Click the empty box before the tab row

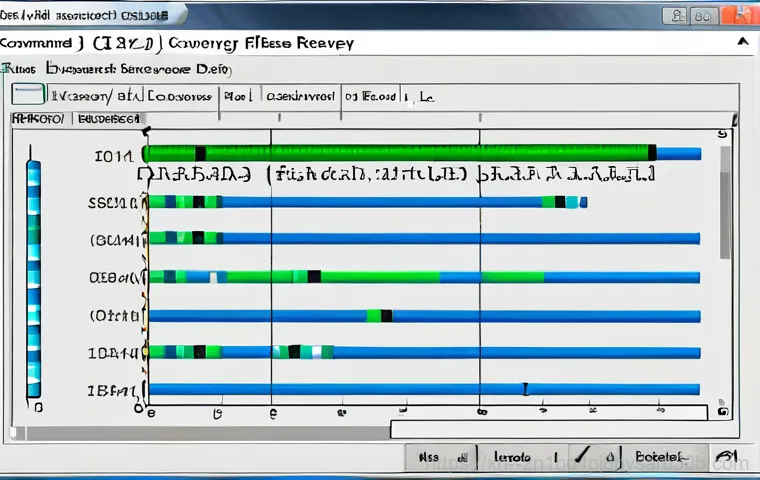28,94
